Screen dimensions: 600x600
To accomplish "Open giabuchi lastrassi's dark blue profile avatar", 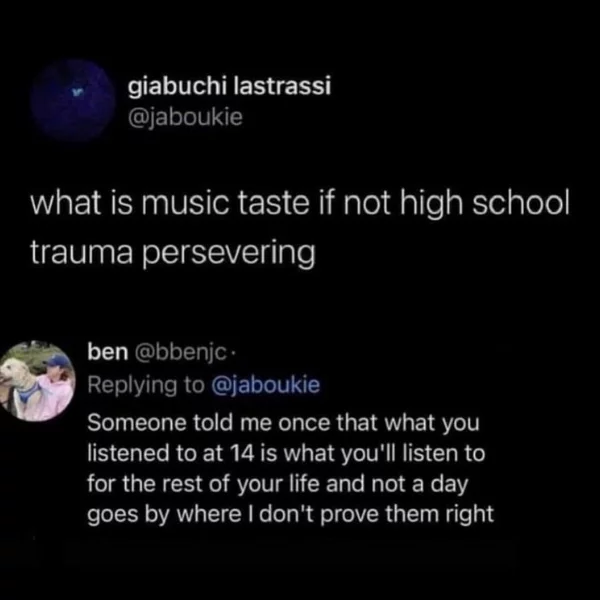I will click(x=73, y=101).
